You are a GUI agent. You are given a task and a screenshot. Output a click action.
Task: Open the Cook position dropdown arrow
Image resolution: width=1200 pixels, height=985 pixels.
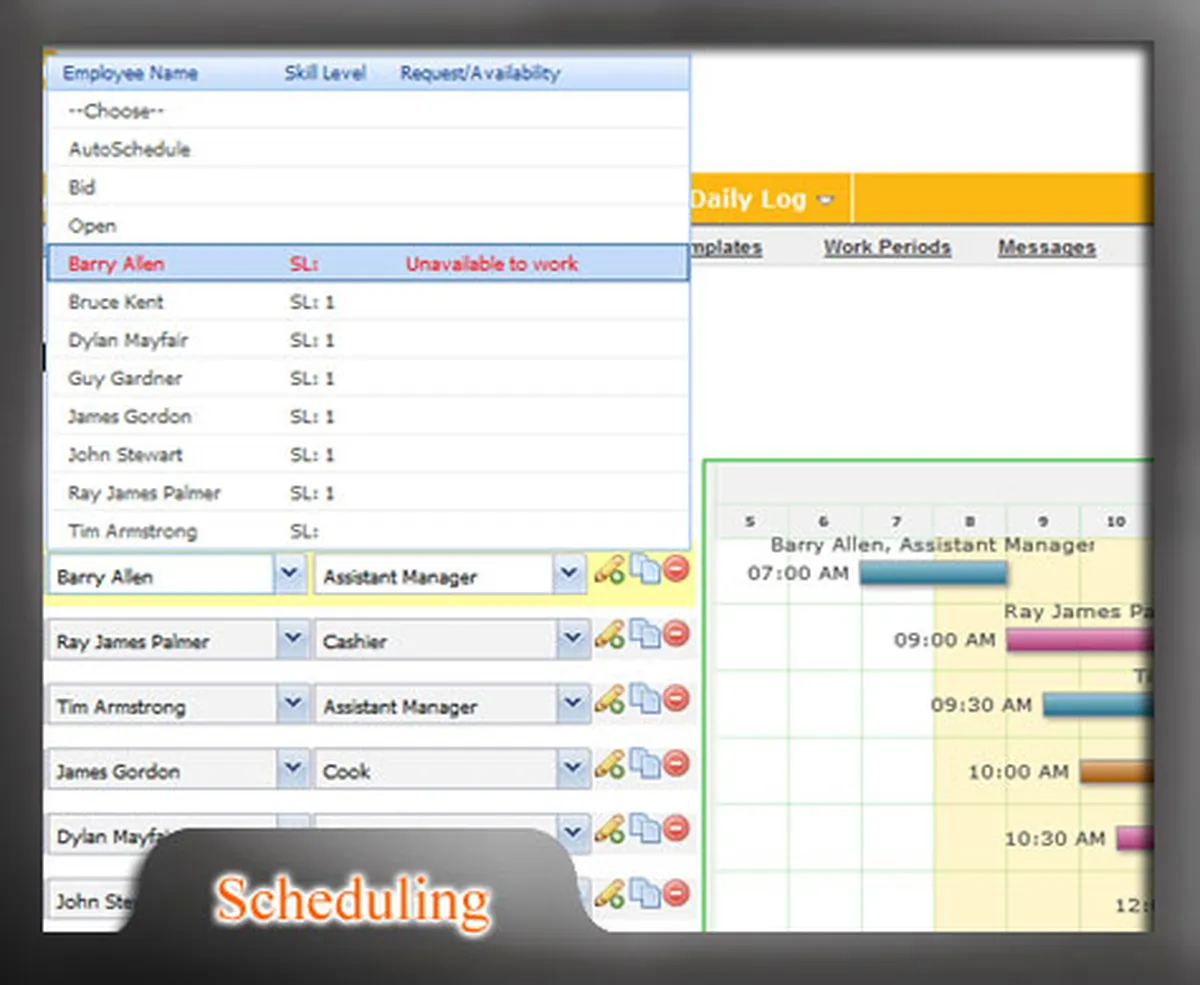[572, 769]
